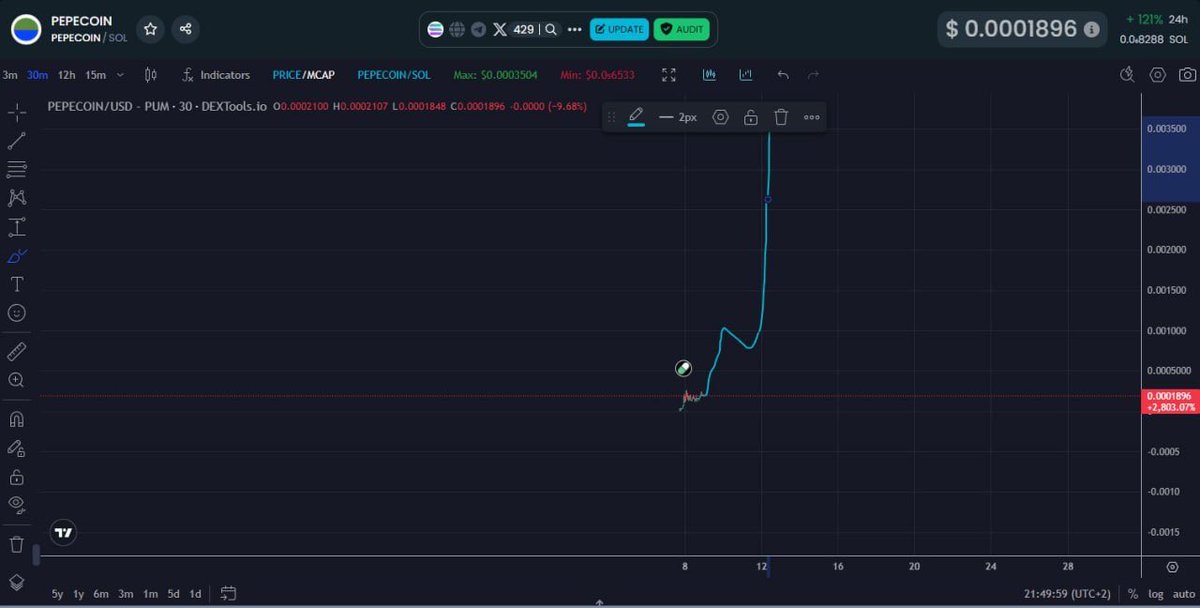Viewport: 1200px width, 608px height.
Task: Open the X (Twitter) profile icon
Action: coord(500,29)
